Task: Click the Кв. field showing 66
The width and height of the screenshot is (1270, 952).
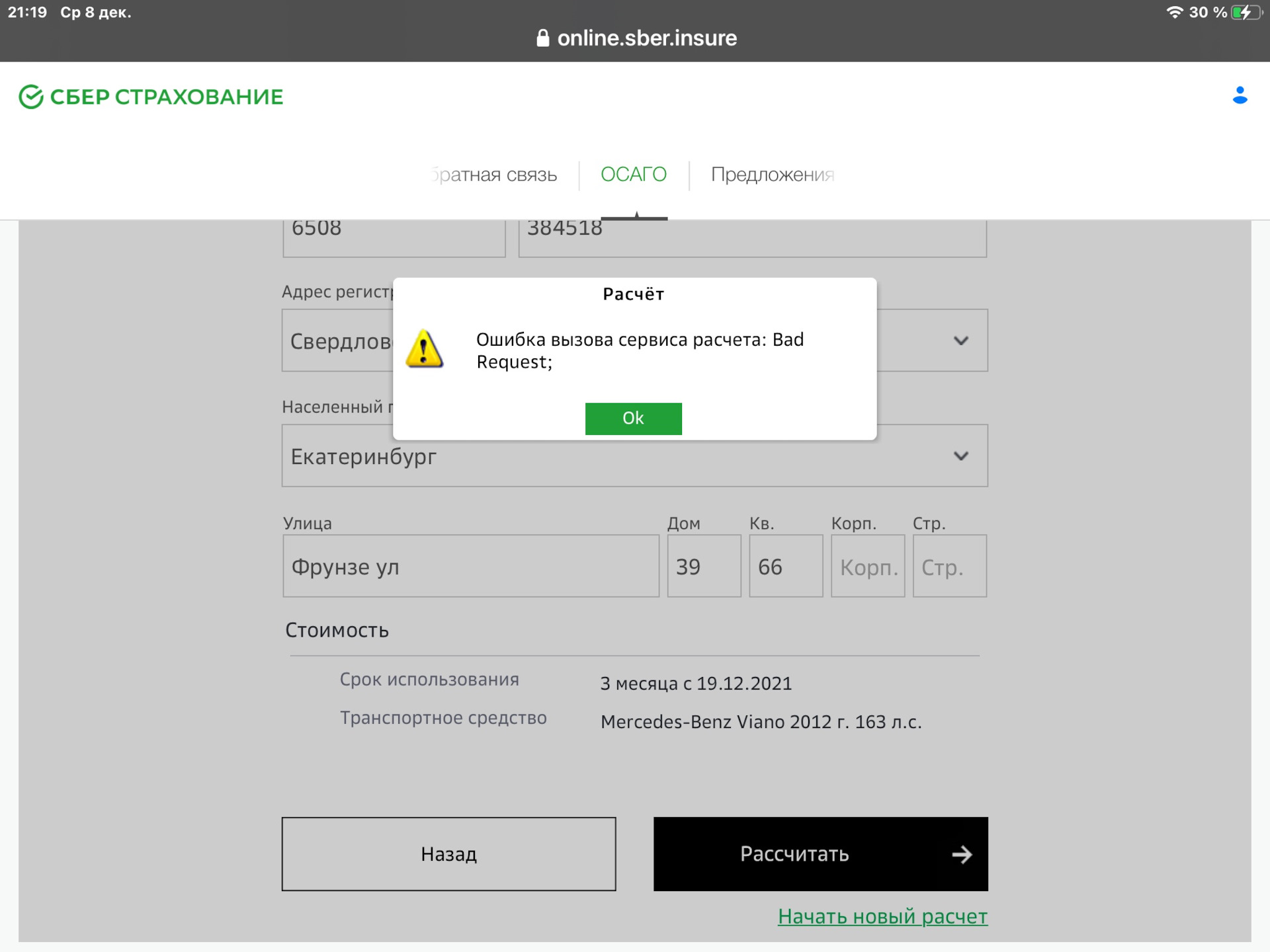Action: click(785, 567)
